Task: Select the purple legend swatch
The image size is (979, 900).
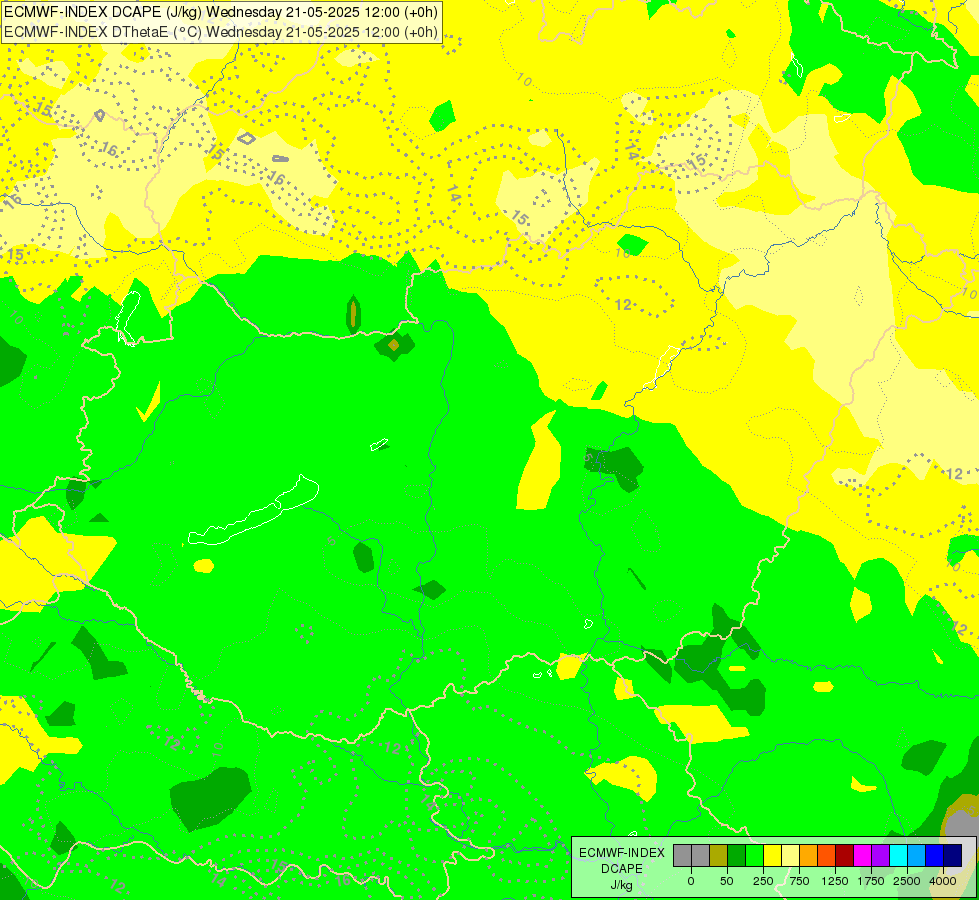Action: click(880, 856)
